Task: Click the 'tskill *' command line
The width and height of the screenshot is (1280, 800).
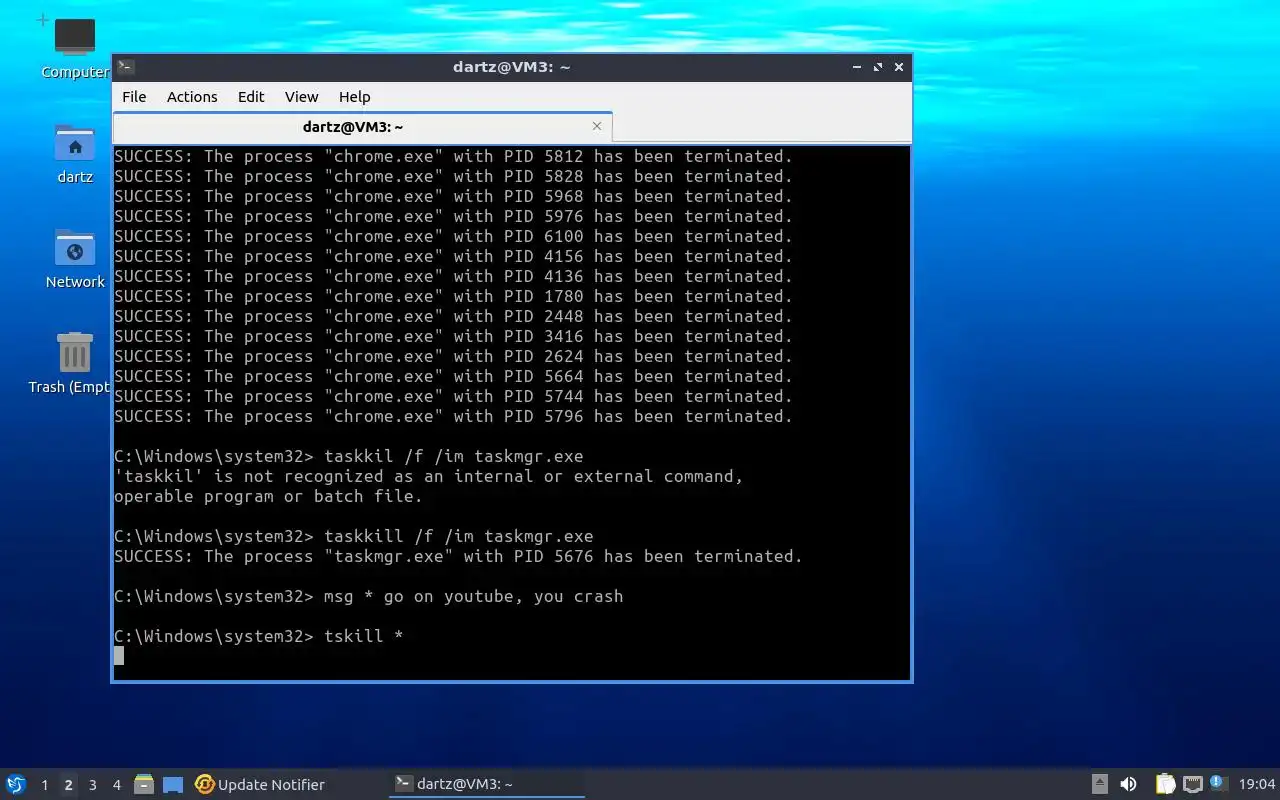Action: [259, 636]
